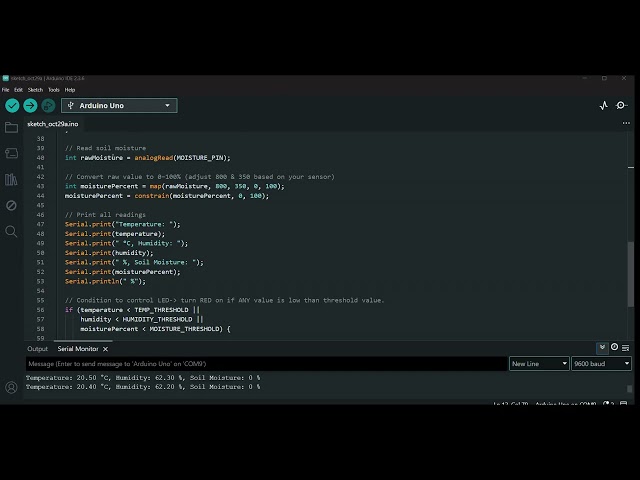640x480 pixels.
Task: Open the Serial Monitor magnifier icon
Action: [x=621, y=105]
